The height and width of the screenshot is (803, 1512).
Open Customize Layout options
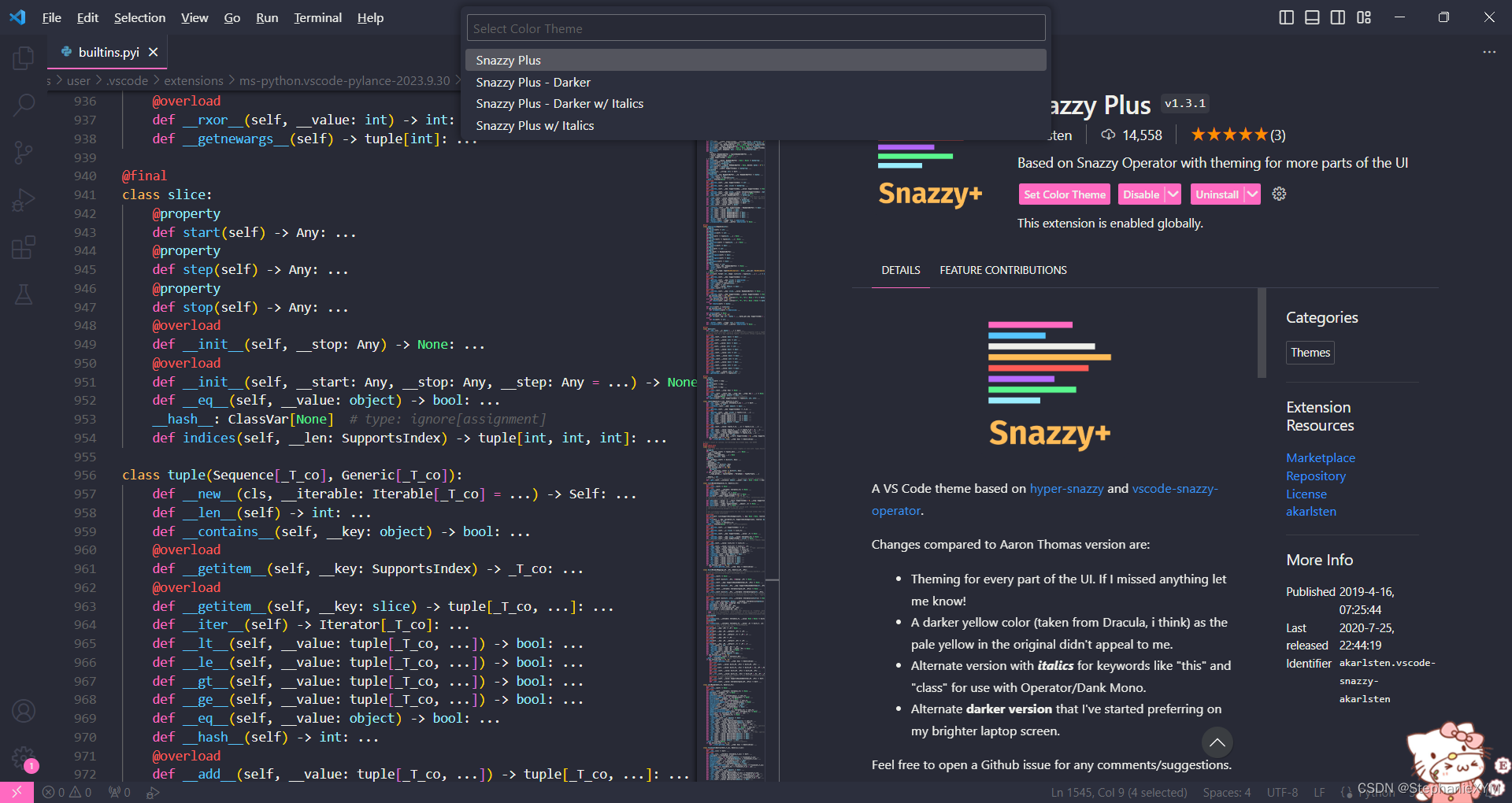click(1364, 17)
